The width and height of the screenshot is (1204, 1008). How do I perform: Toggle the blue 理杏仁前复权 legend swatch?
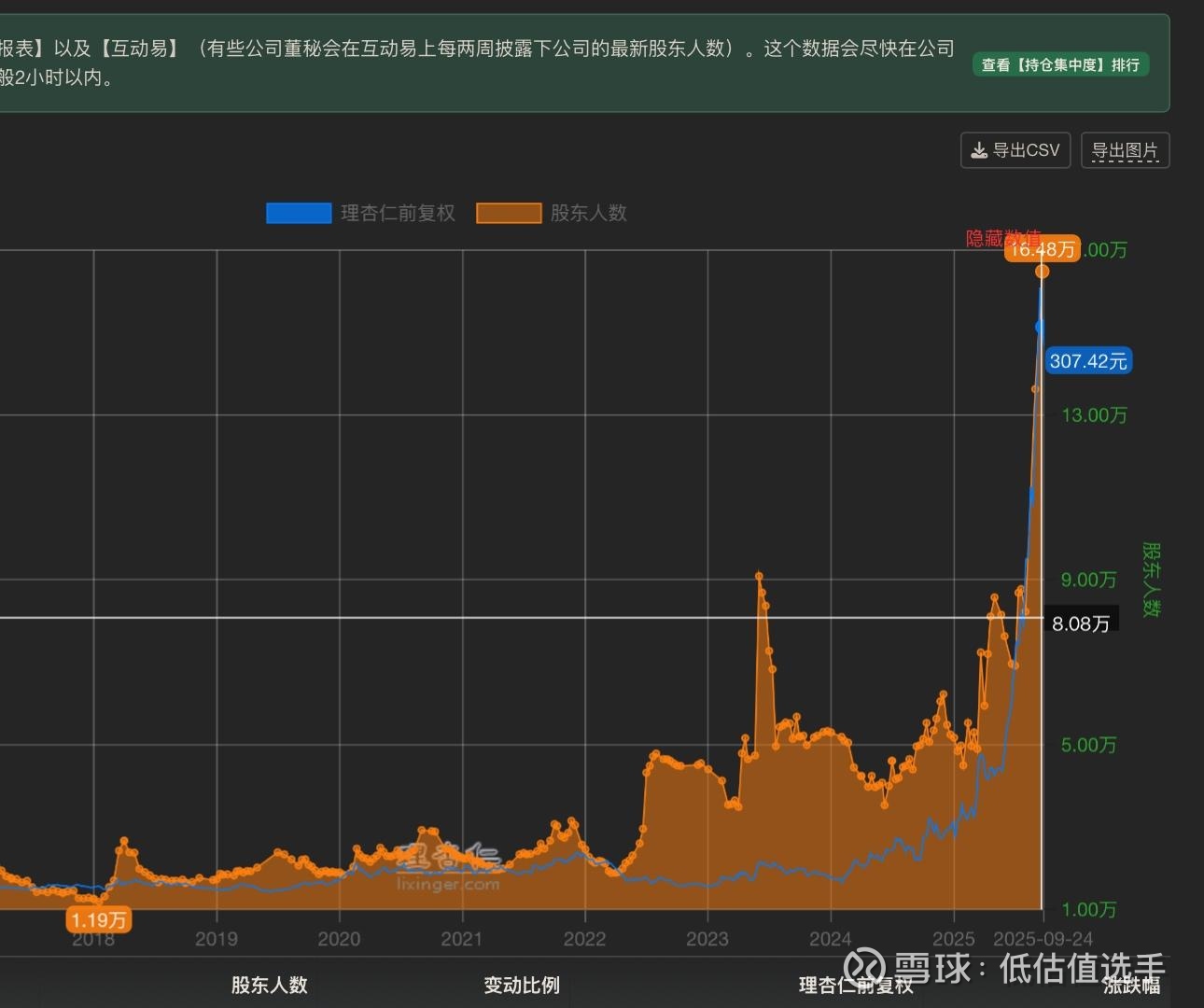point(299,213)
